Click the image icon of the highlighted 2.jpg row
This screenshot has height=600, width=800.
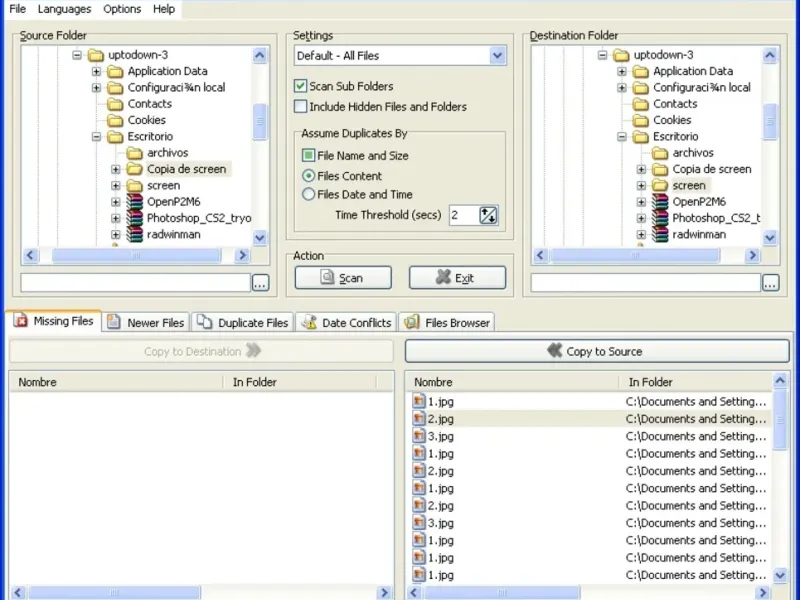point(419,418)
